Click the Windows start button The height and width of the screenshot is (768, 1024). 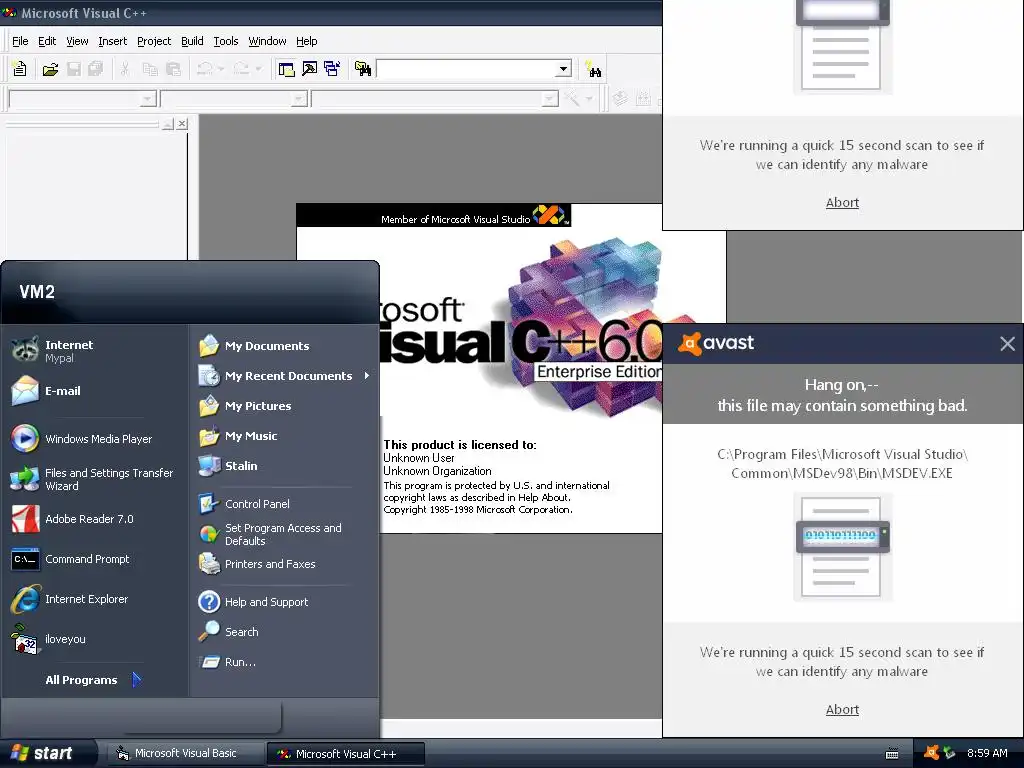click(x=46, y=754)
